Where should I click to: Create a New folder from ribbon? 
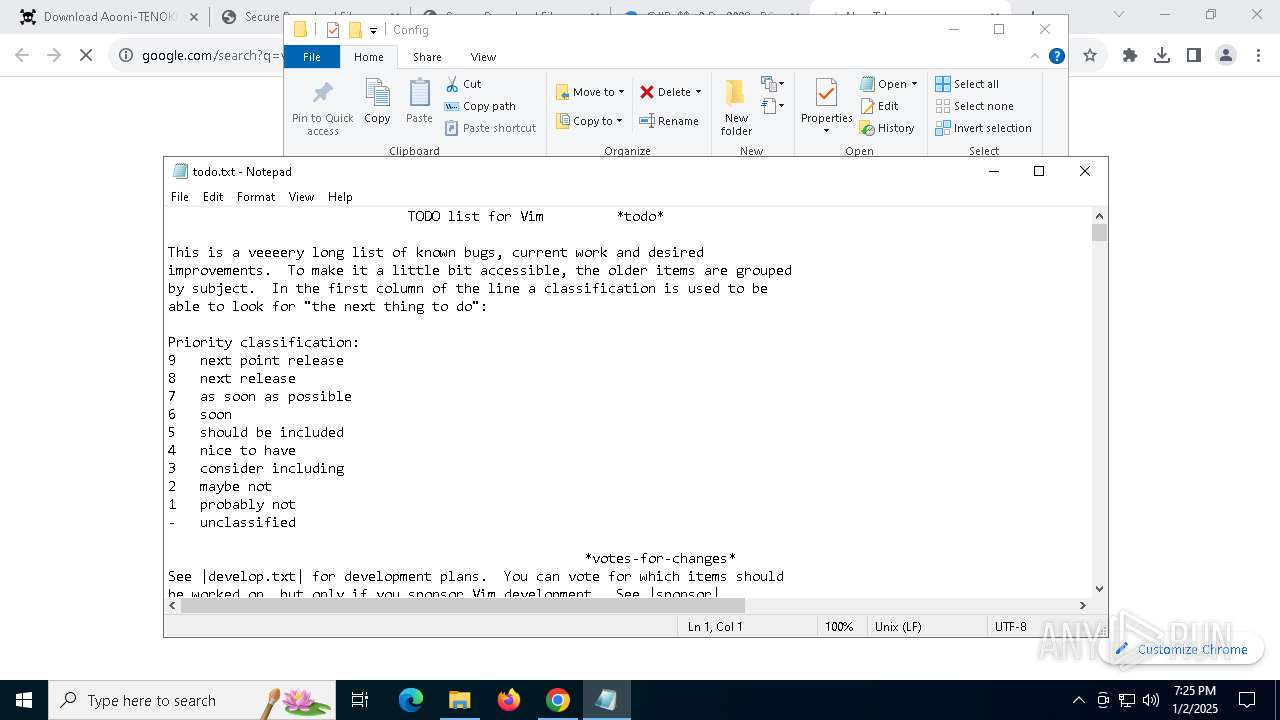pos(736,107)
